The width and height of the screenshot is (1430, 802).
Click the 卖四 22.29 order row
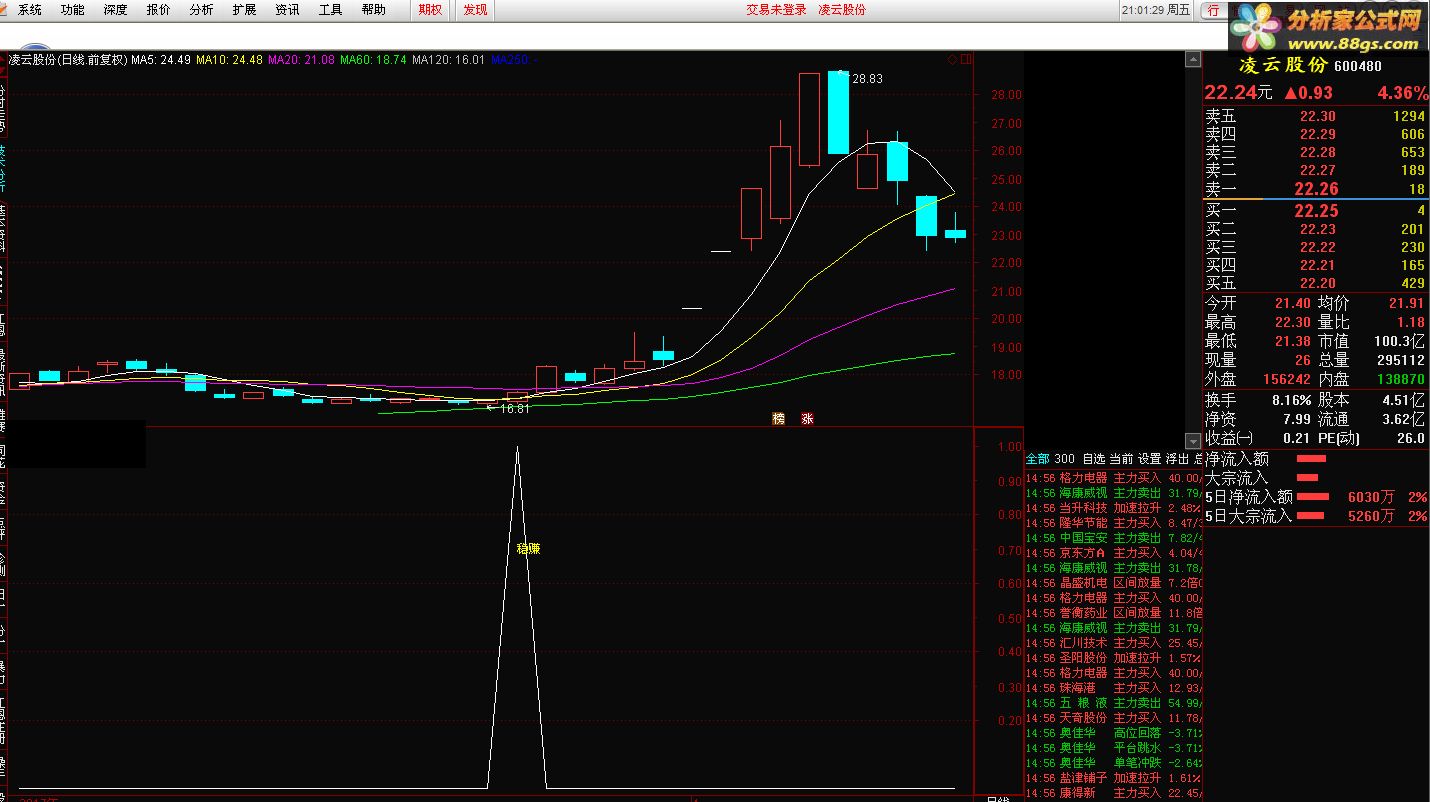click(1316, 134)
